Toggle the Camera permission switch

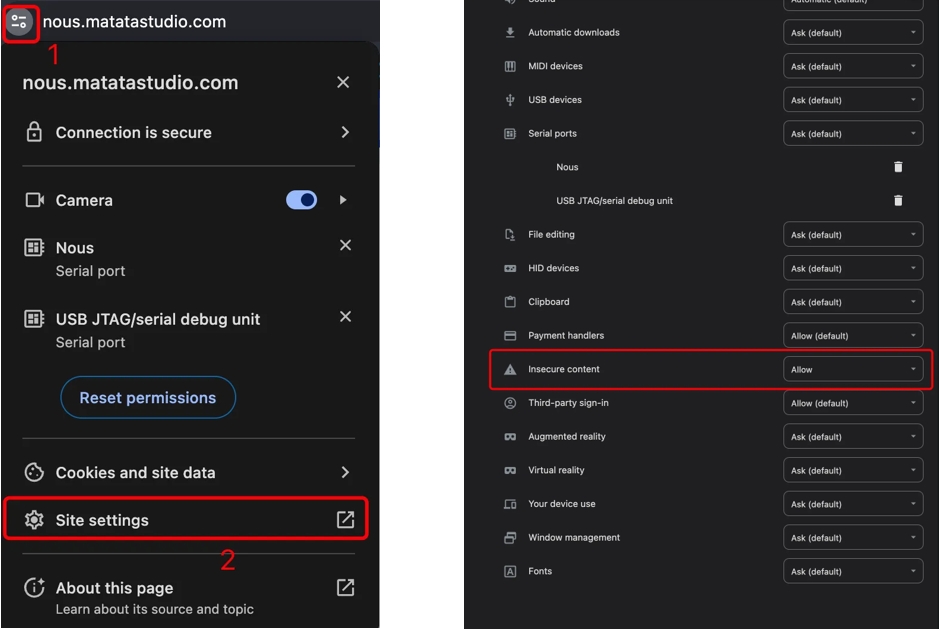pos(301,200)
